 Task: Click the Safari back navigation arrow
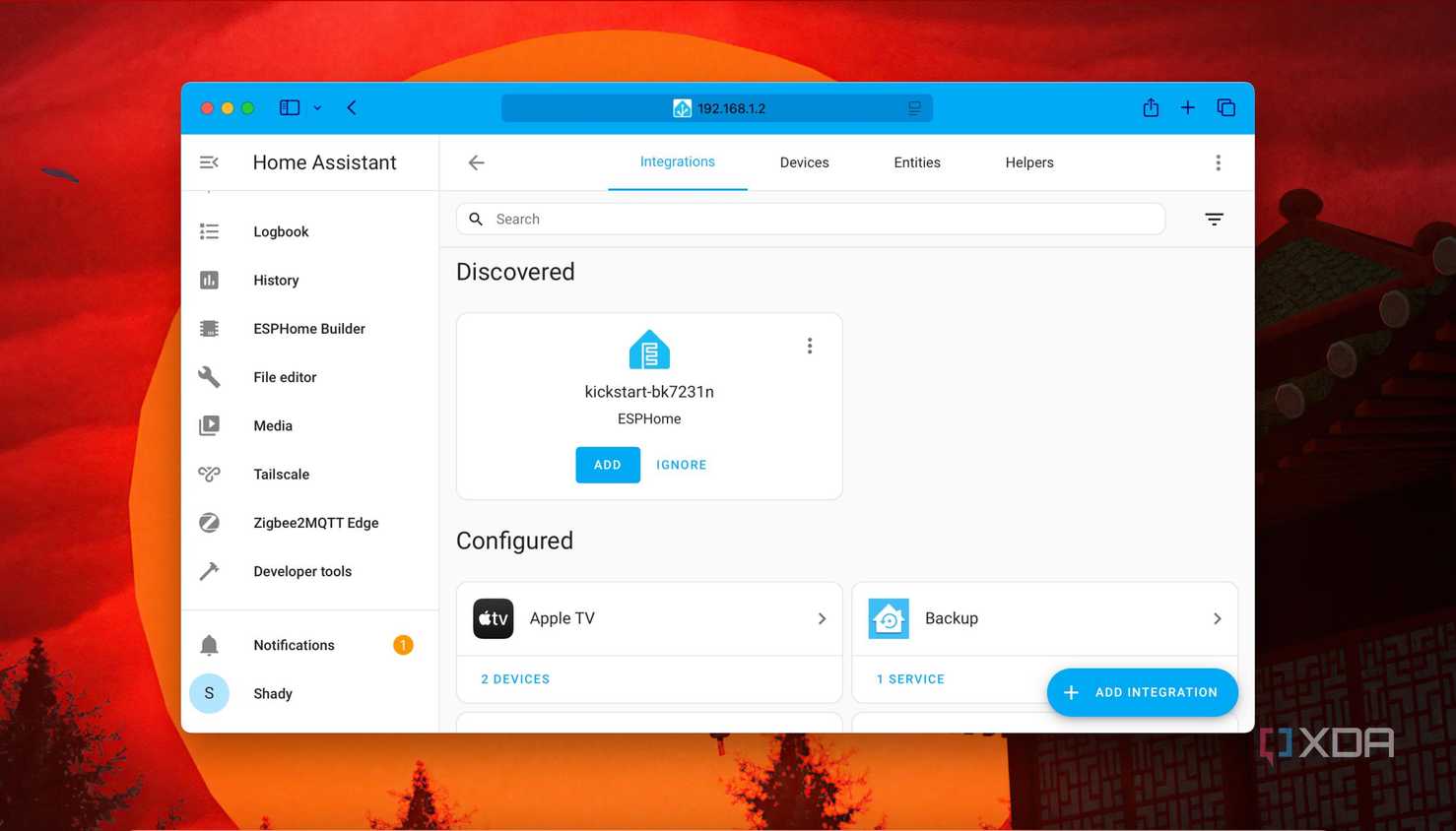(352, 107)
